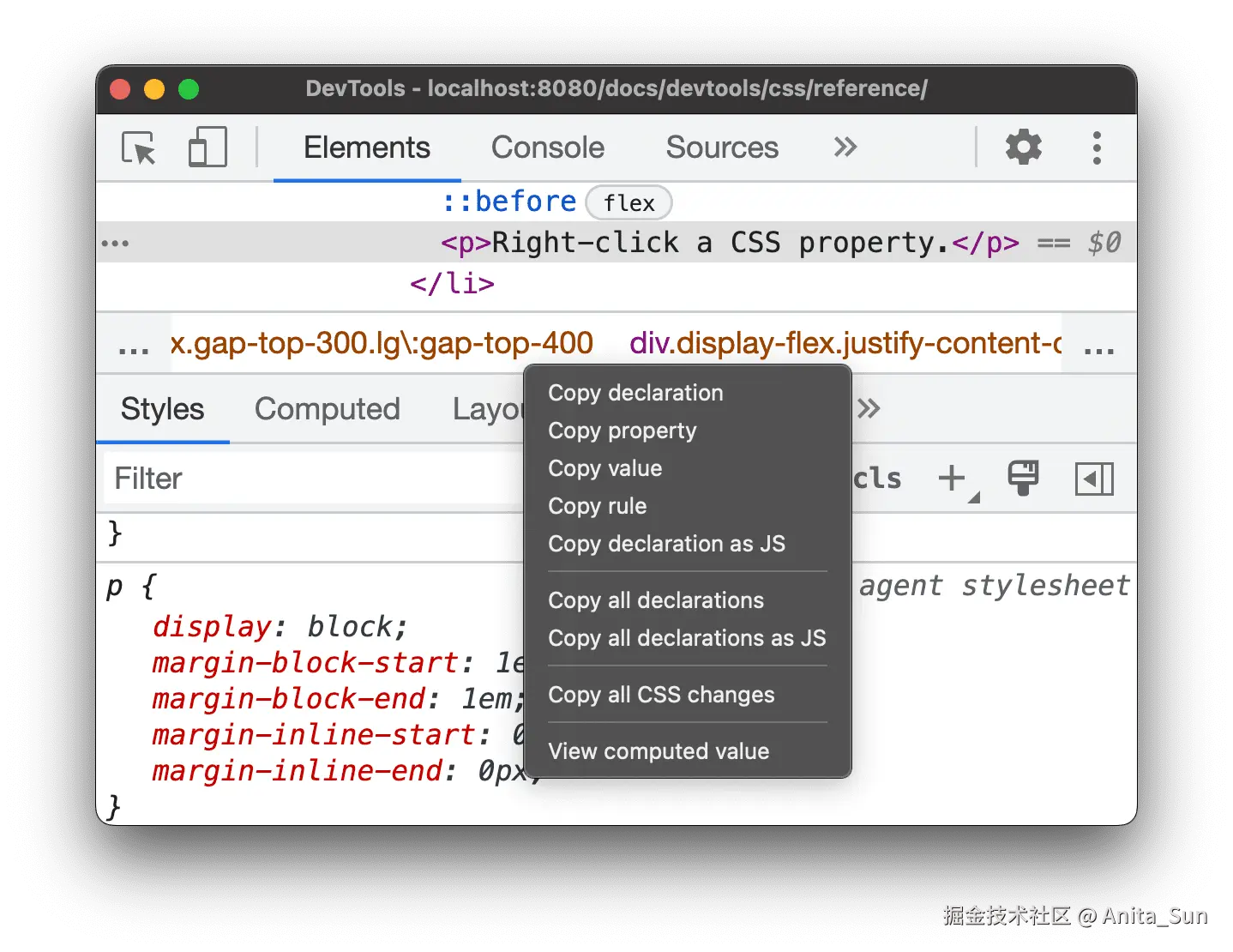
Task: Click the margin-block-end property name
Action: [288, 698]
